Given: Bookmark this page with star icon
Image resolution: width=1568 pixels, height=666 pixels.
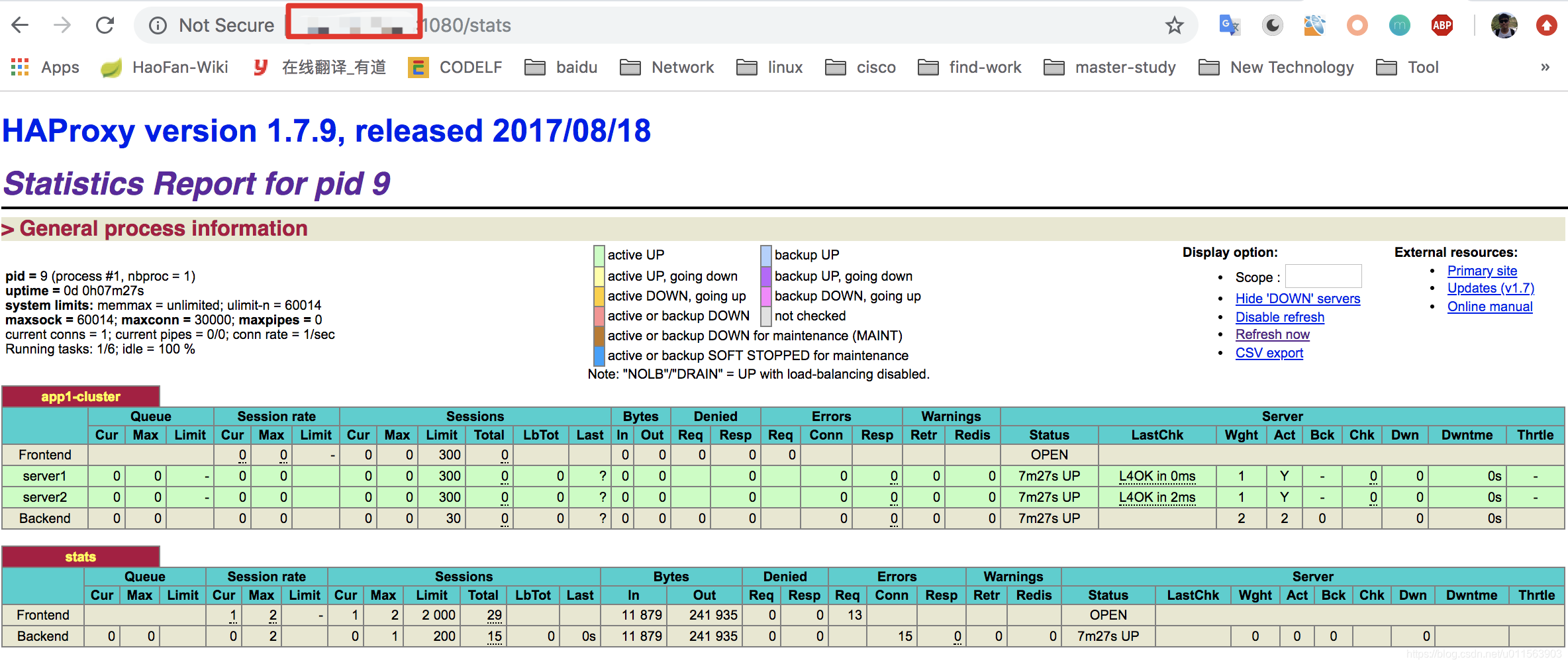Looking at the screenshot, I should (1175, 25).
